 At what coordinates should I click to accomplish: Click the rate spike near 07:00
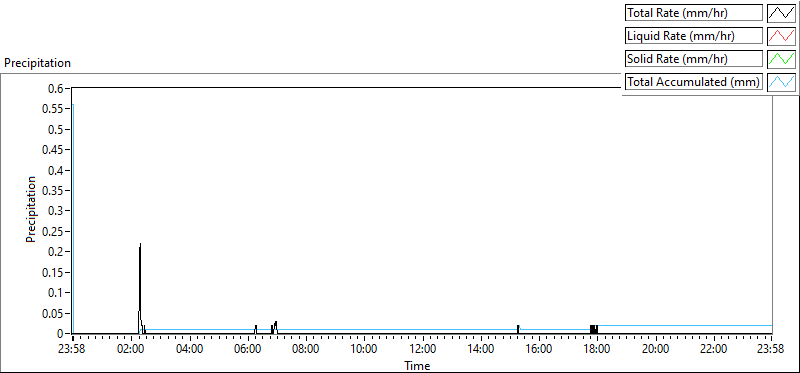[x=275, y=328]
